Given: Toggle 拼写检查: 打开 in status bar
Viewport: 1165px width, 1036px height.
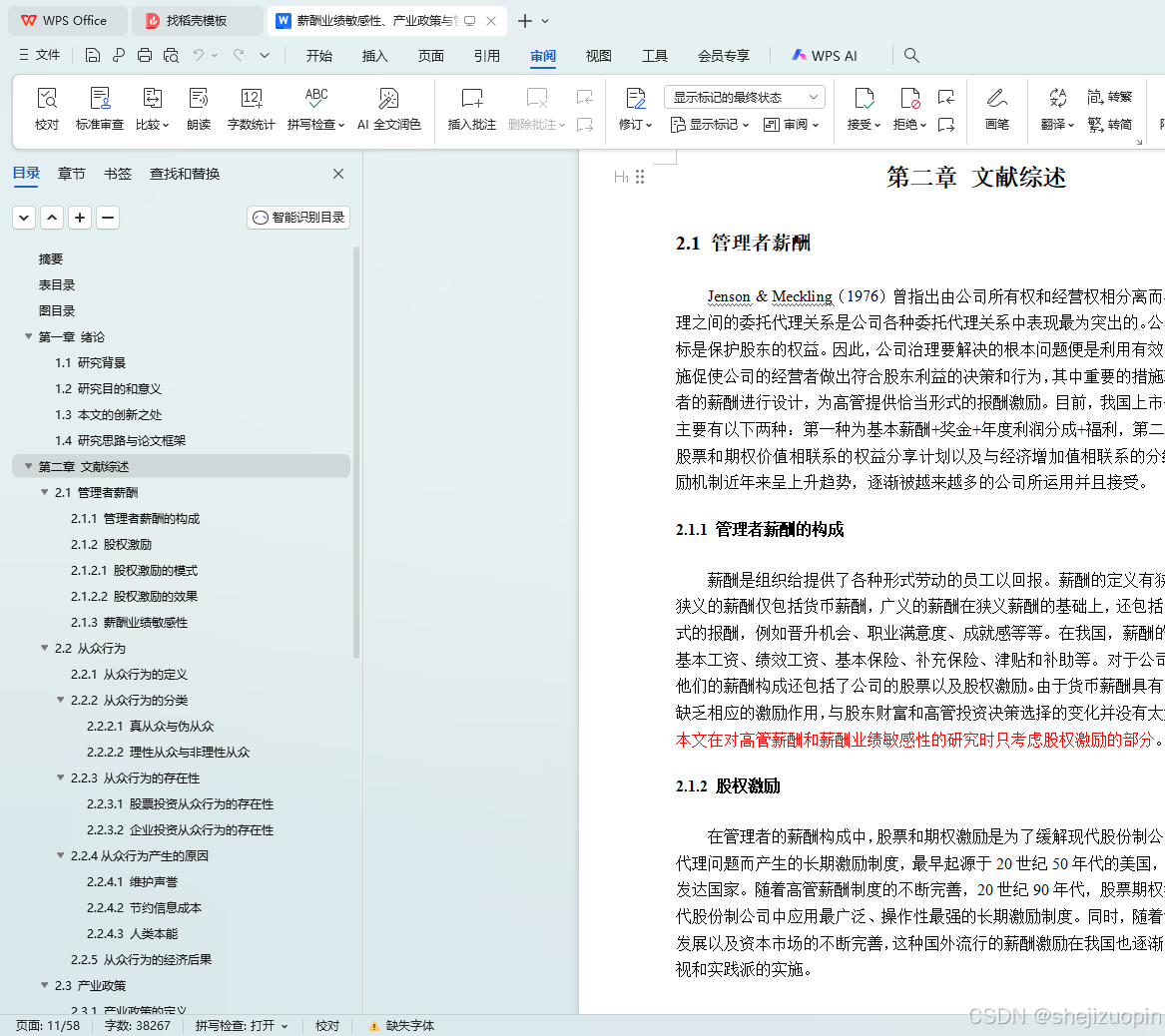Looking at the screenshot, I should click(x=242, y=1026).
